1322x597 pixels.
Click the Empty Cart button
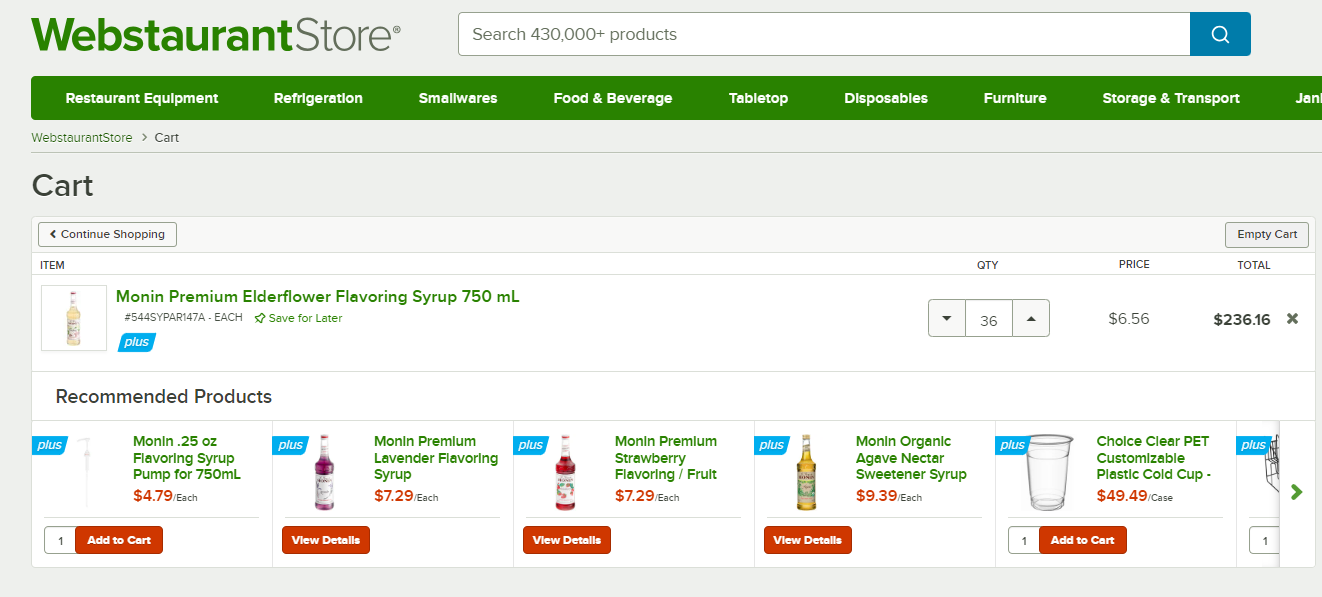click(x=1267, y=234)
